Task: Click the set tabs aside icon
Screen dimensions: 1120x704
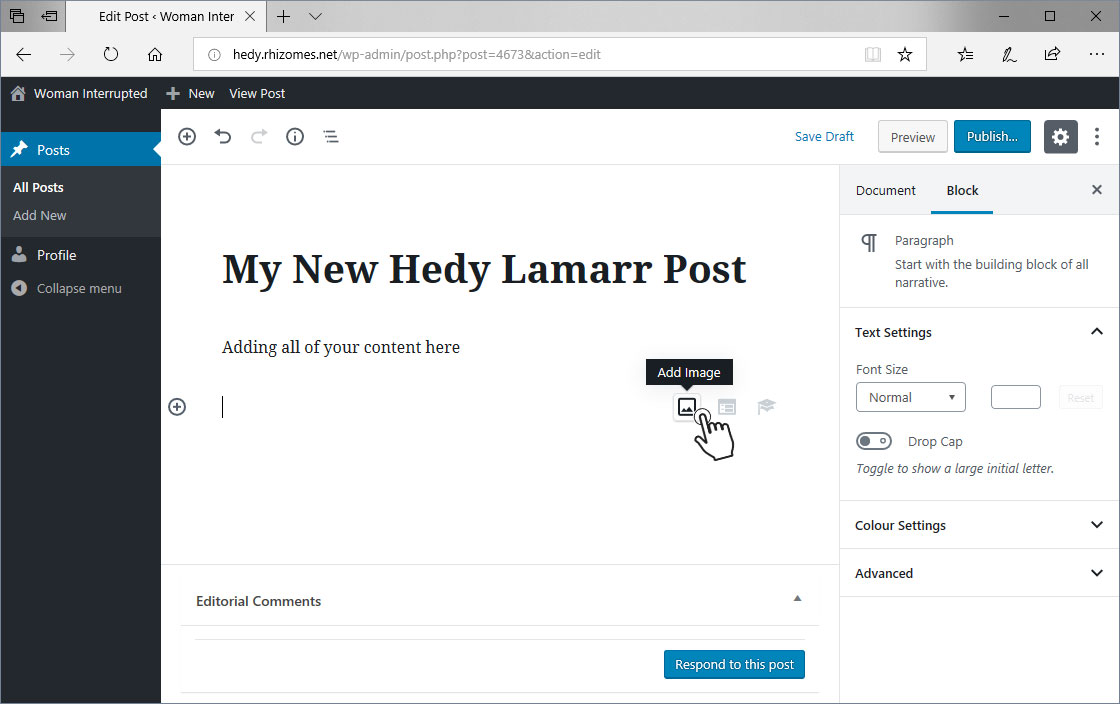Action: click(49, 16)
